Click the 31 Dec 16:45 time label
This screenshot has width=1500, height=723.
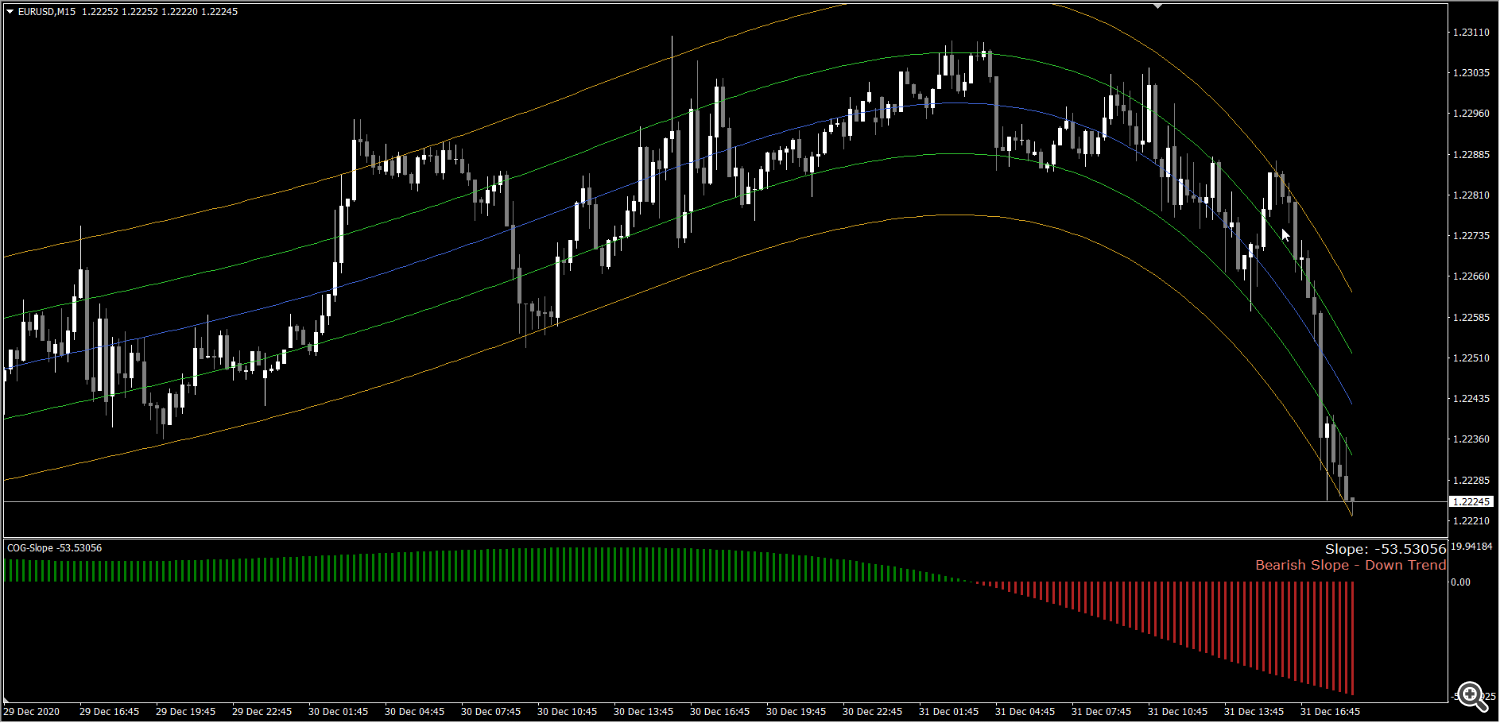pos(1330,713)
